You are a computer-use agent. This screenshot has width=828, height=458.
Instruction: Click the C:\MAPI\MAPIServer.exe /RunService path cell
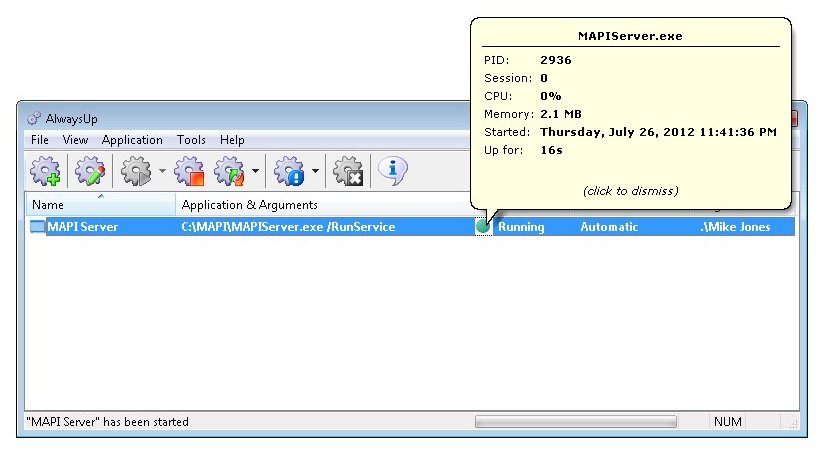(288, 227)
